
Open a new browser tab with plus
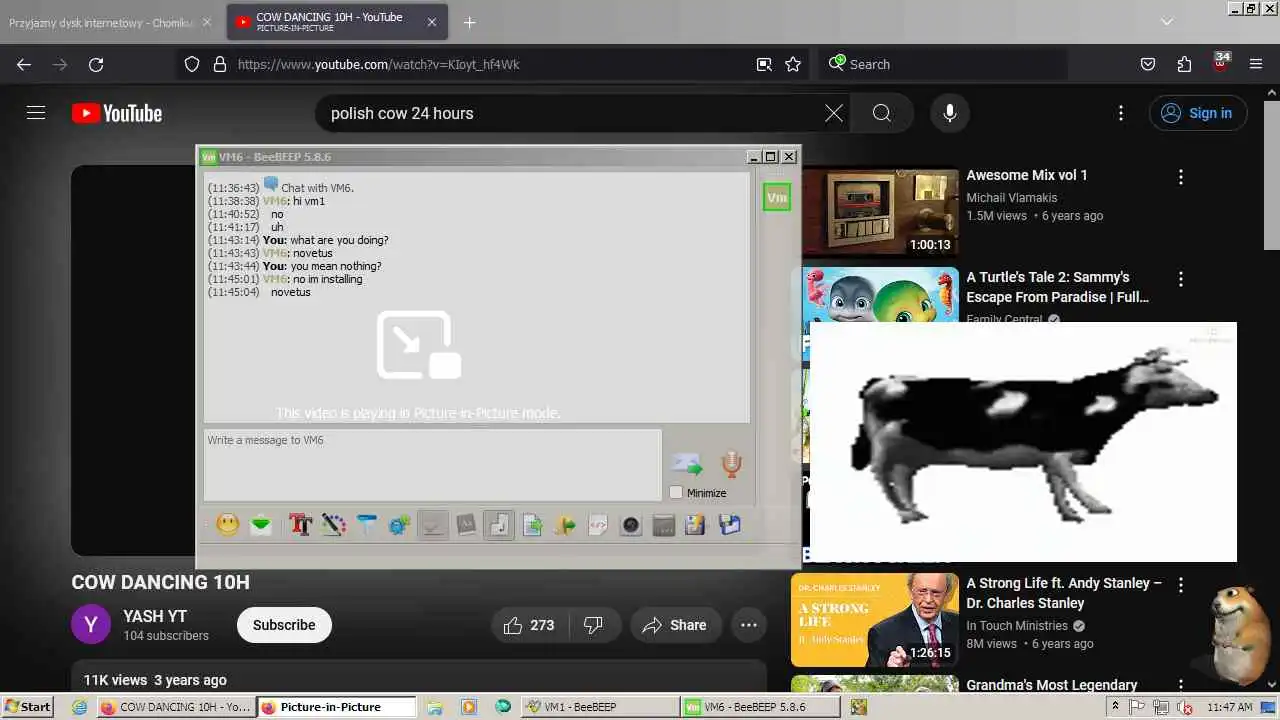[x=470, y=22]
